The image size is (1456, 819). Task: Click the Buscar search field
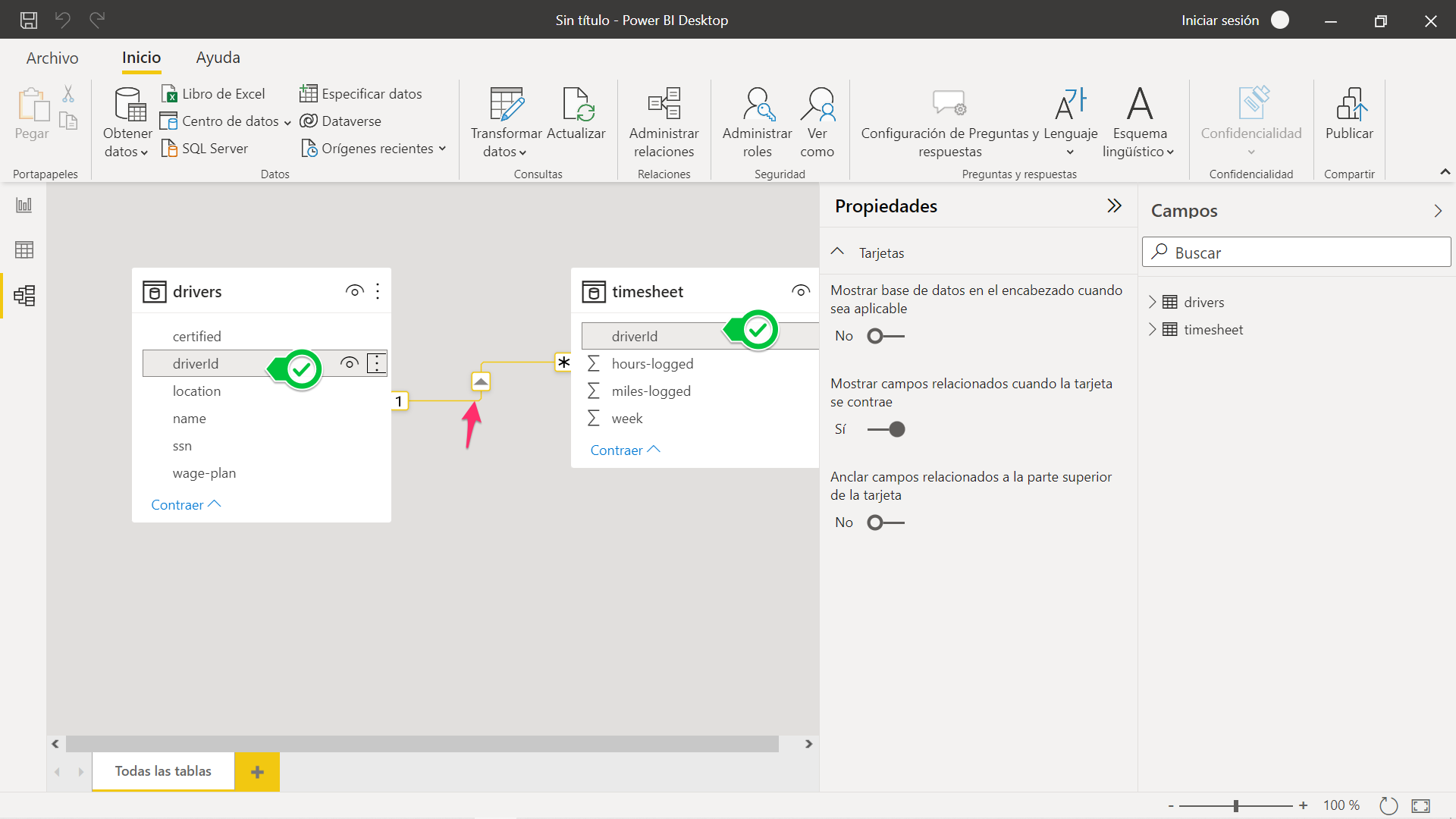(x=1297, y=253)
